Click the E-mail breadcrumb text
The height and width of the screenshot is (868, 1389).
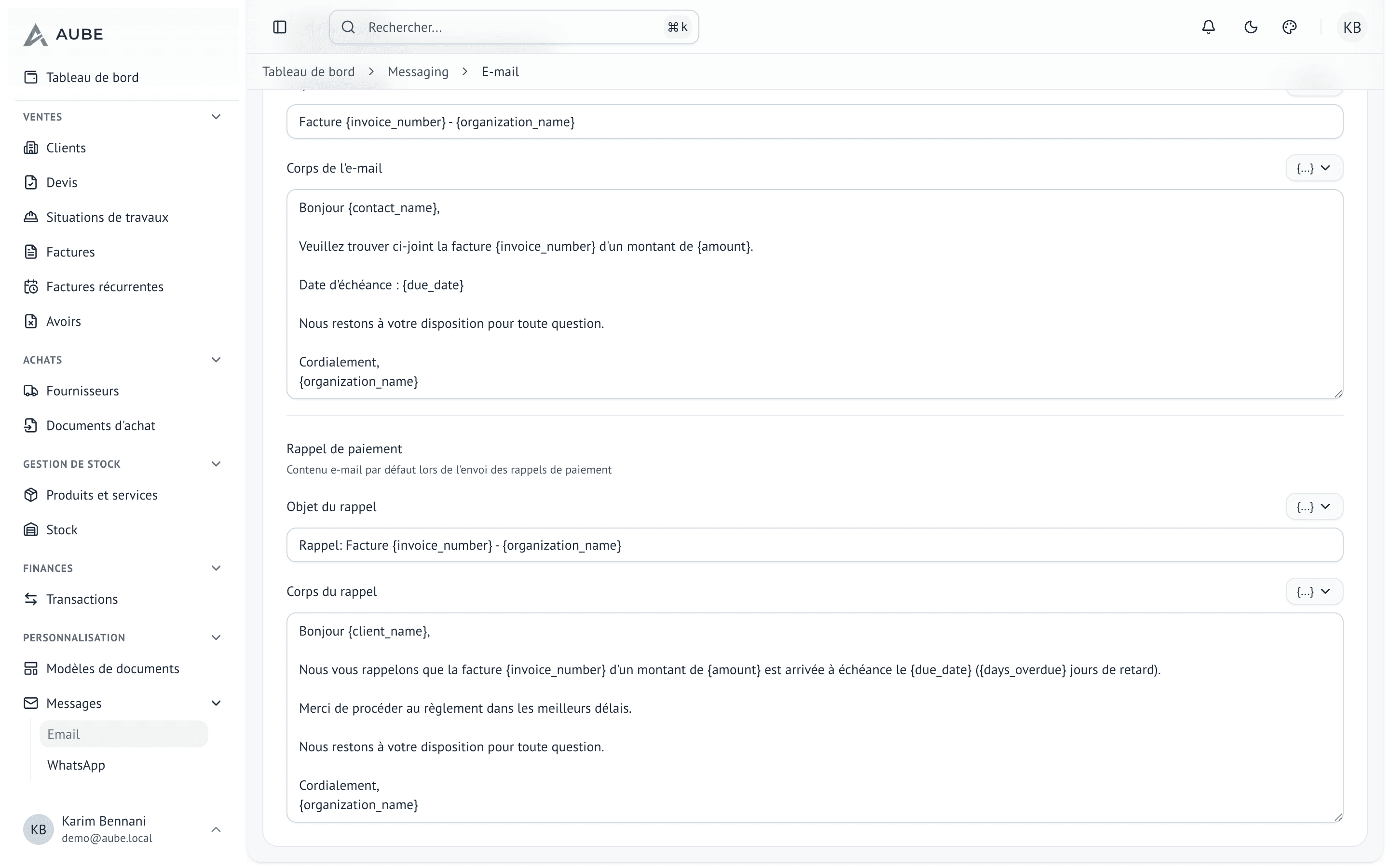pyautogui.click(x=500, y=72)
